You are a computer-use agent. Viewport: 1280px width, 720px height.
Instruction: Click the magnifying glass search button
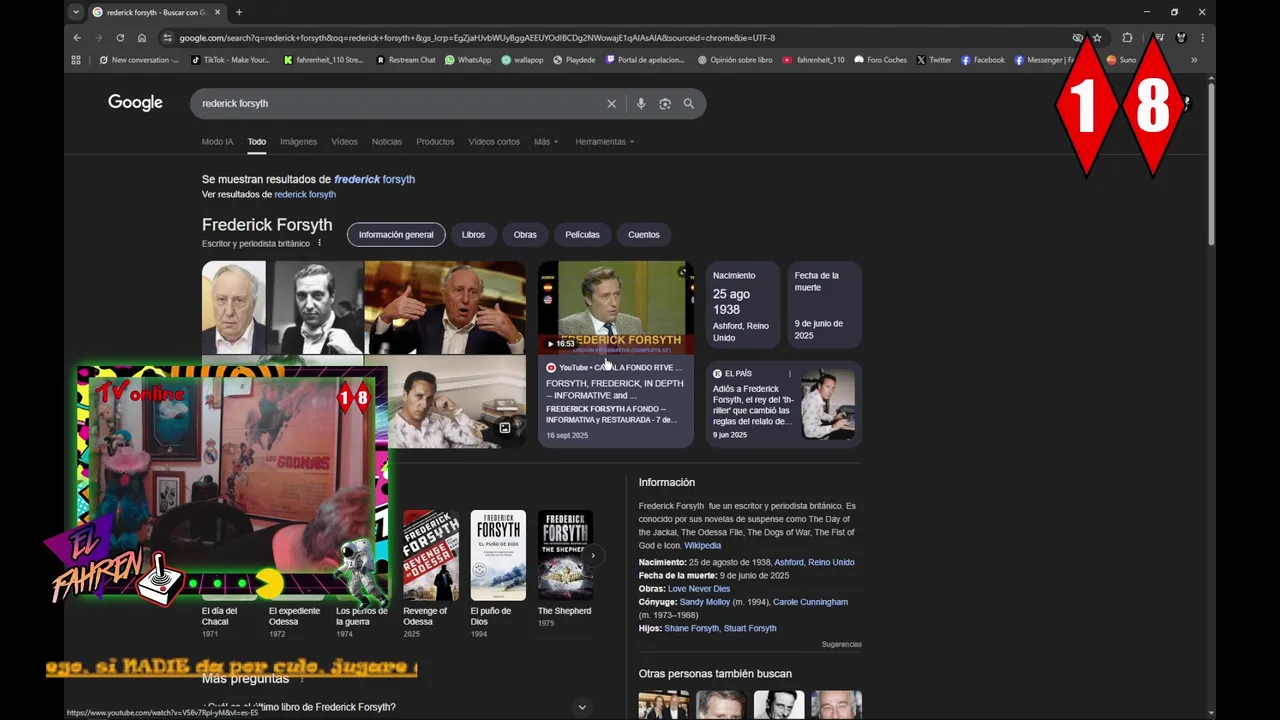tap(689, 103)
